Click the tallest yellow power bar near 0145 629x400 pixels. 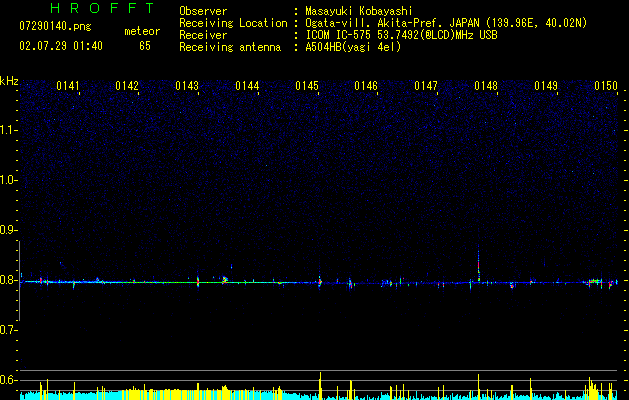(320, 386)
